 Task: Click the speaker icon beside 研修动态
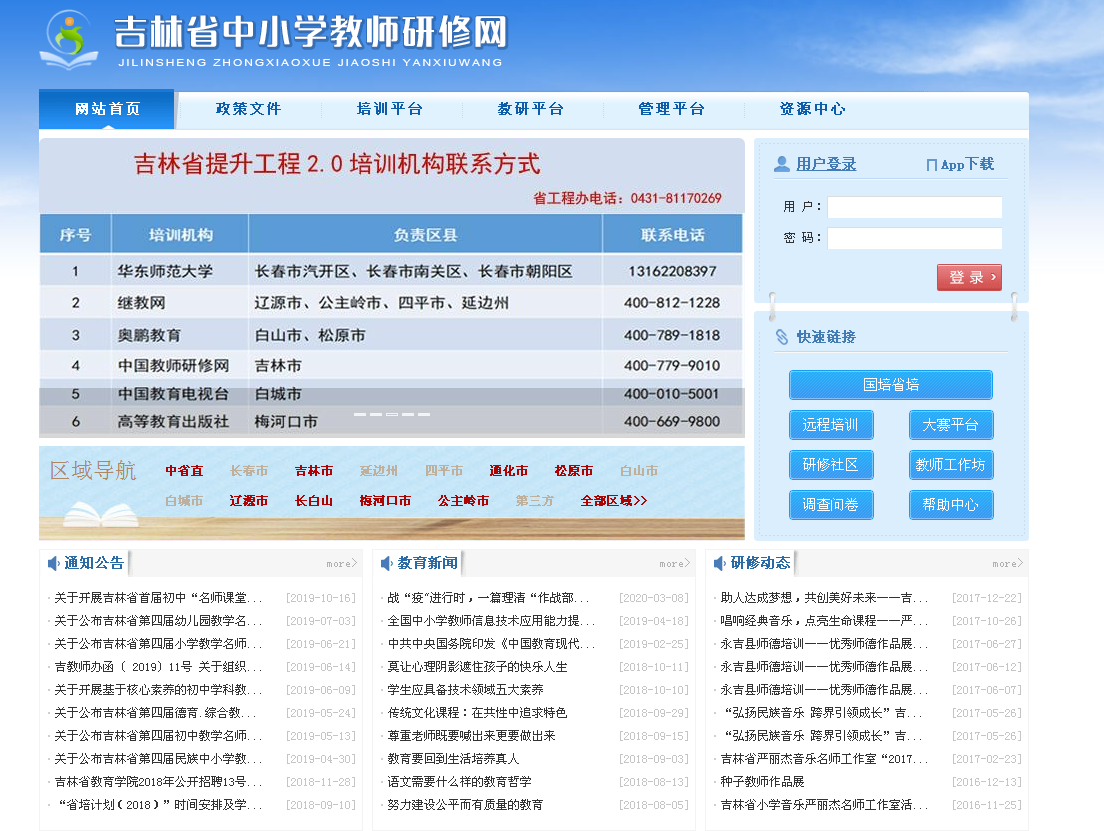[720, 564]
